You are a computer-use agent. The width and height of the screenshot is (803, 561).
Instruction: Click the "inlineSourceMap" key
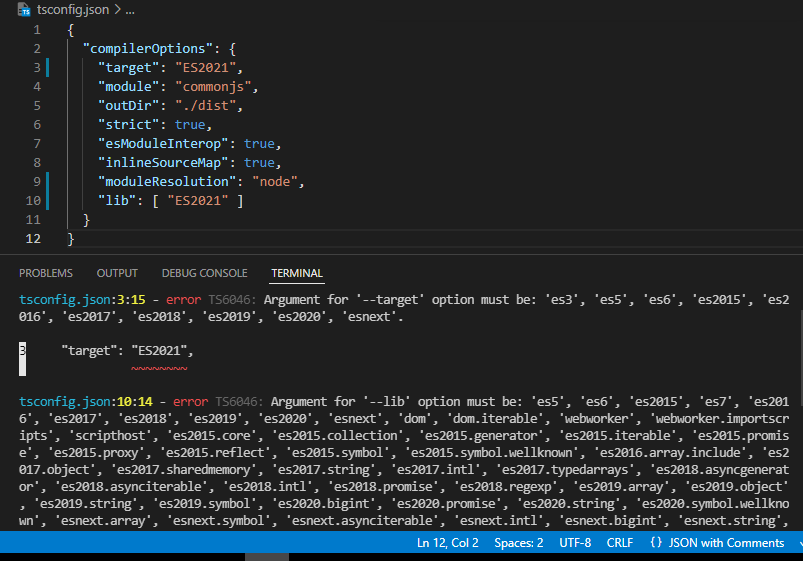pos(163,162)
